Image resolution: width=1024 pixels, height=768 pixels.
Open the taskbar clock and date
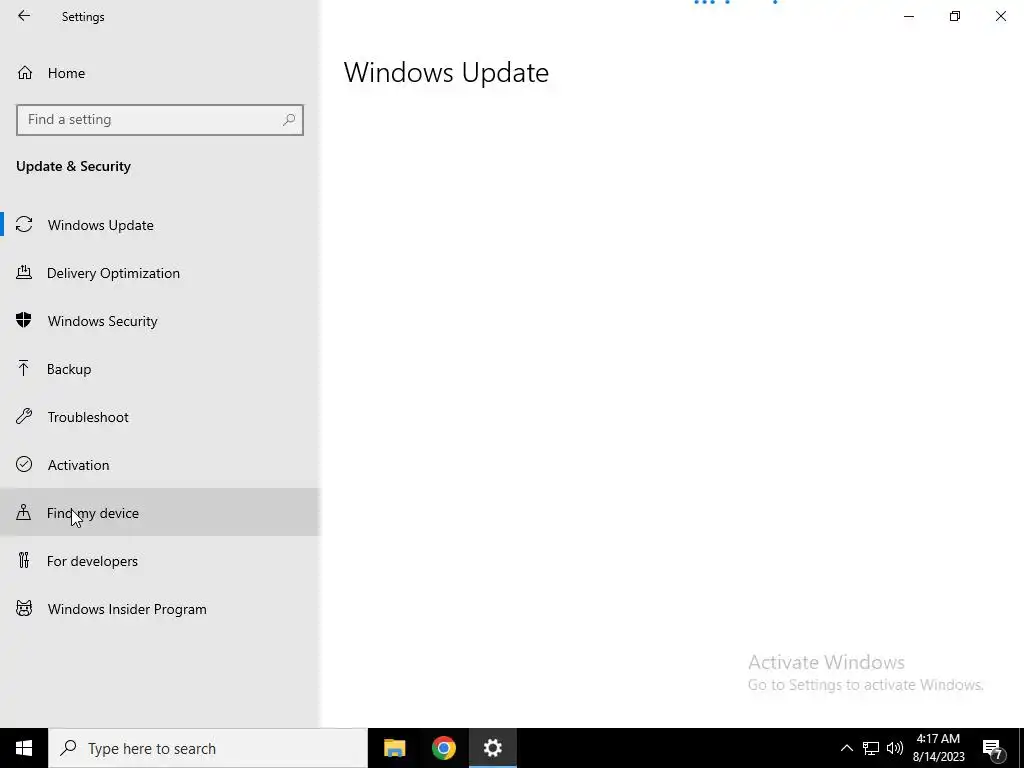click(938, 748)
